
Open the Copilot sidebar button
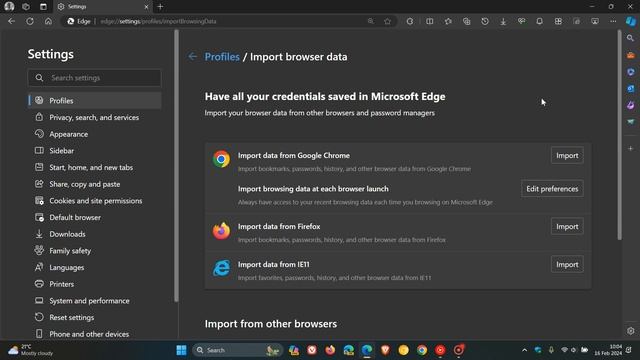[631, 21]
